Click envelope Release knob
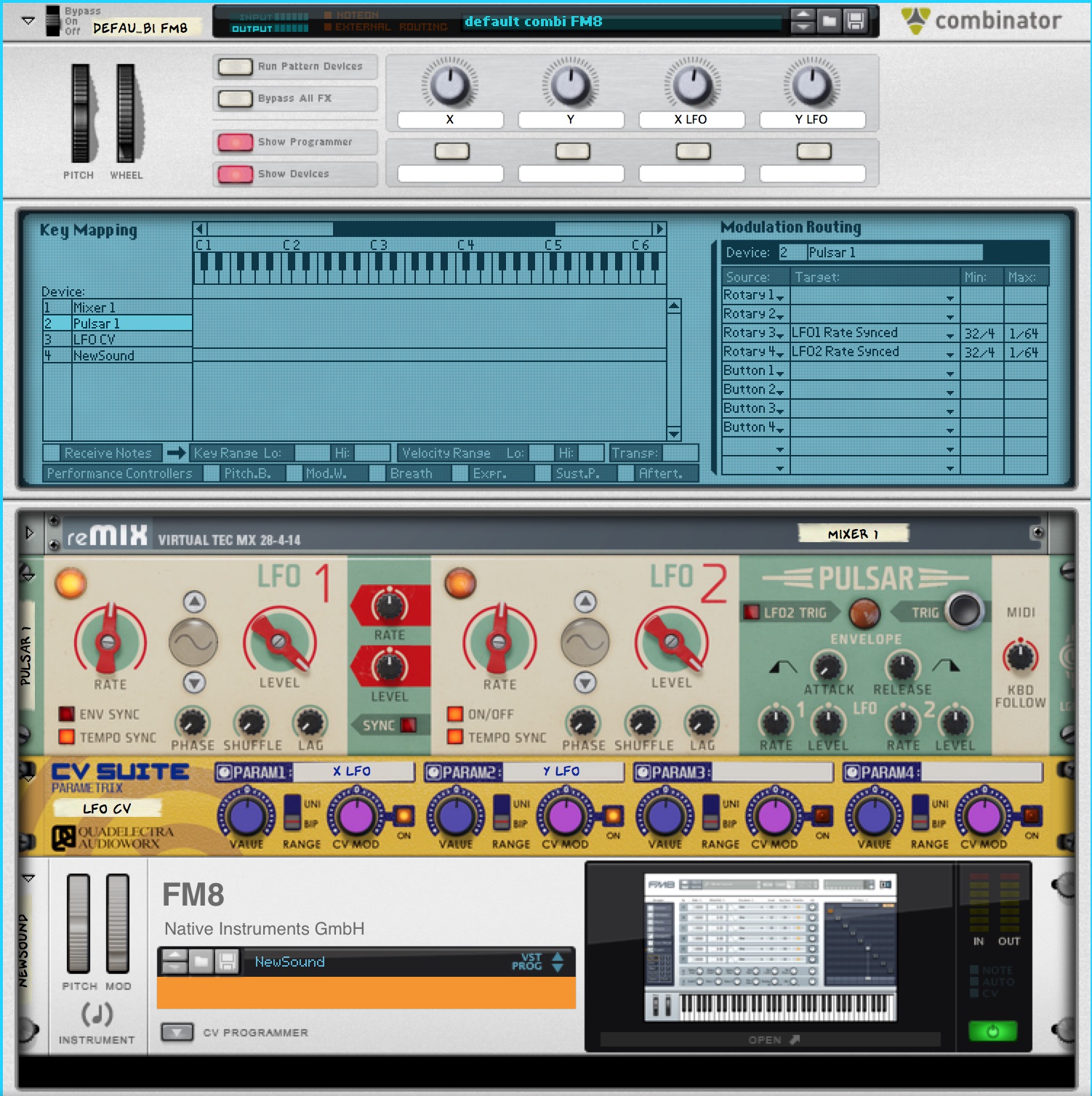Viewport: 1092px width, 1096px height. (902, 666)
